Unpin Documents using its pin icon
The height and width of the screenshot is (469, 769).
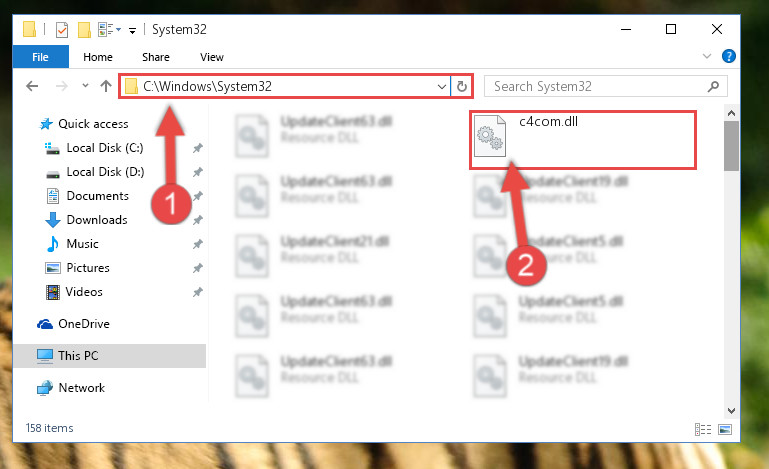click(198, 196)
